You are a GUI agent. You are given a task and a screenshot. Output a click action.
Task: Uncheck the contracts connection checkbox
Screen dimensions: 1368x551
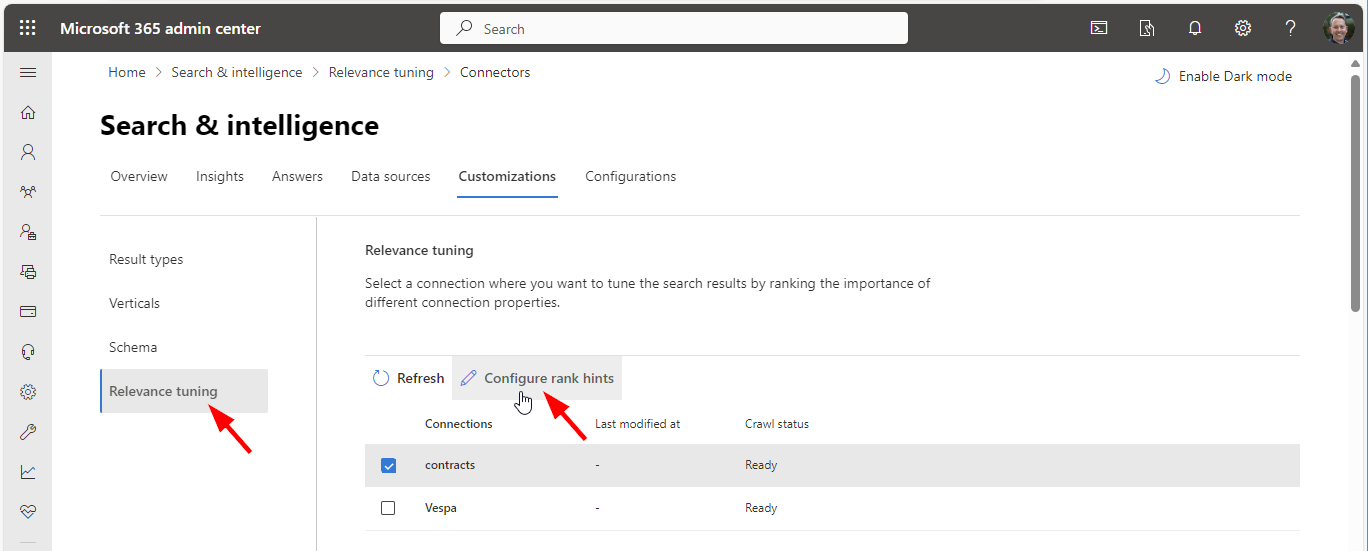coord(389,465)
